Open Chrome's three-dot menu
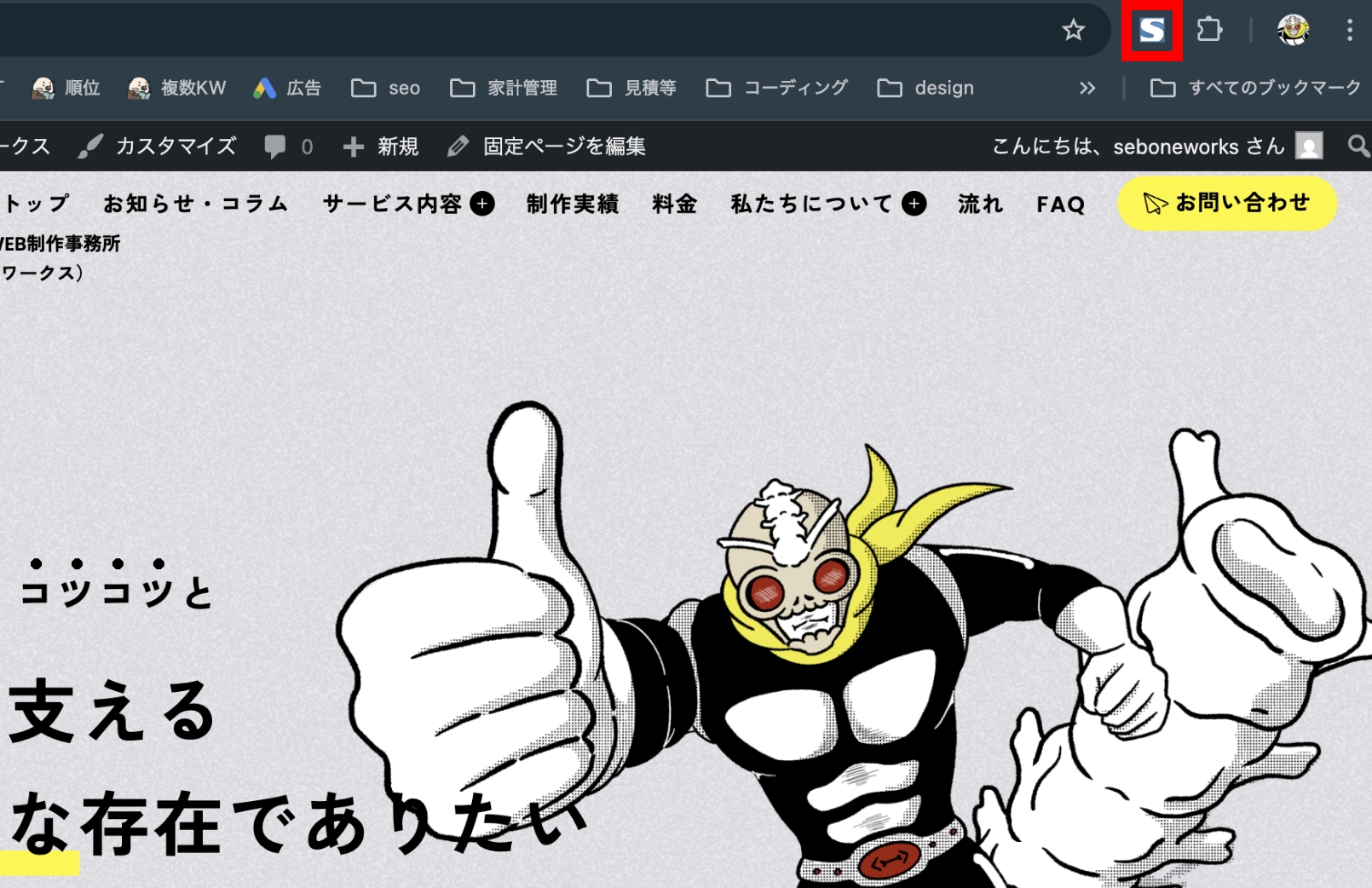Image resolution: width=1372 pixels, height=888 pixels. click(1349, 30)
